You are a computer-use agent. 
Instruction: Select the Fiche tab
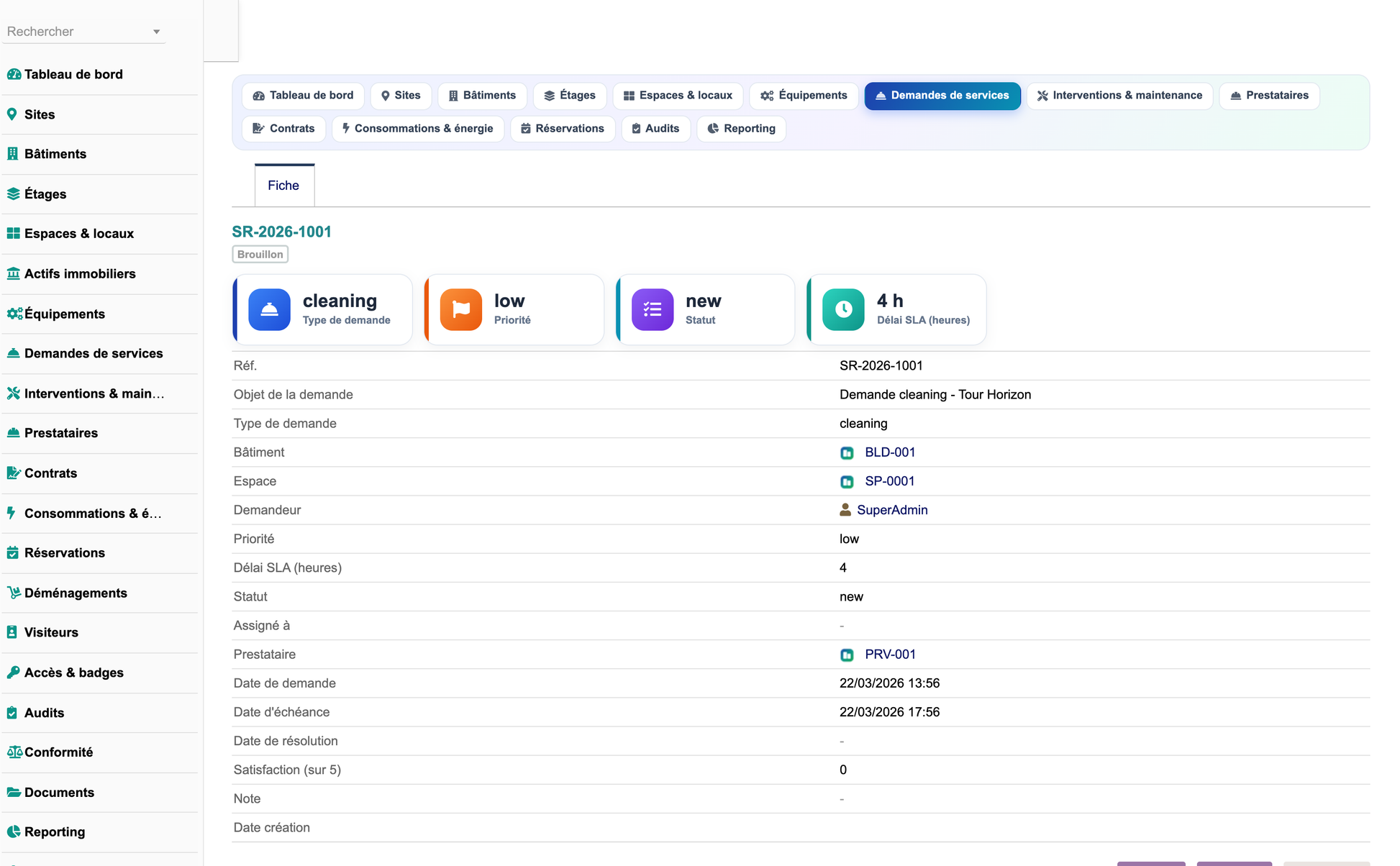click(x=283, y=186)
